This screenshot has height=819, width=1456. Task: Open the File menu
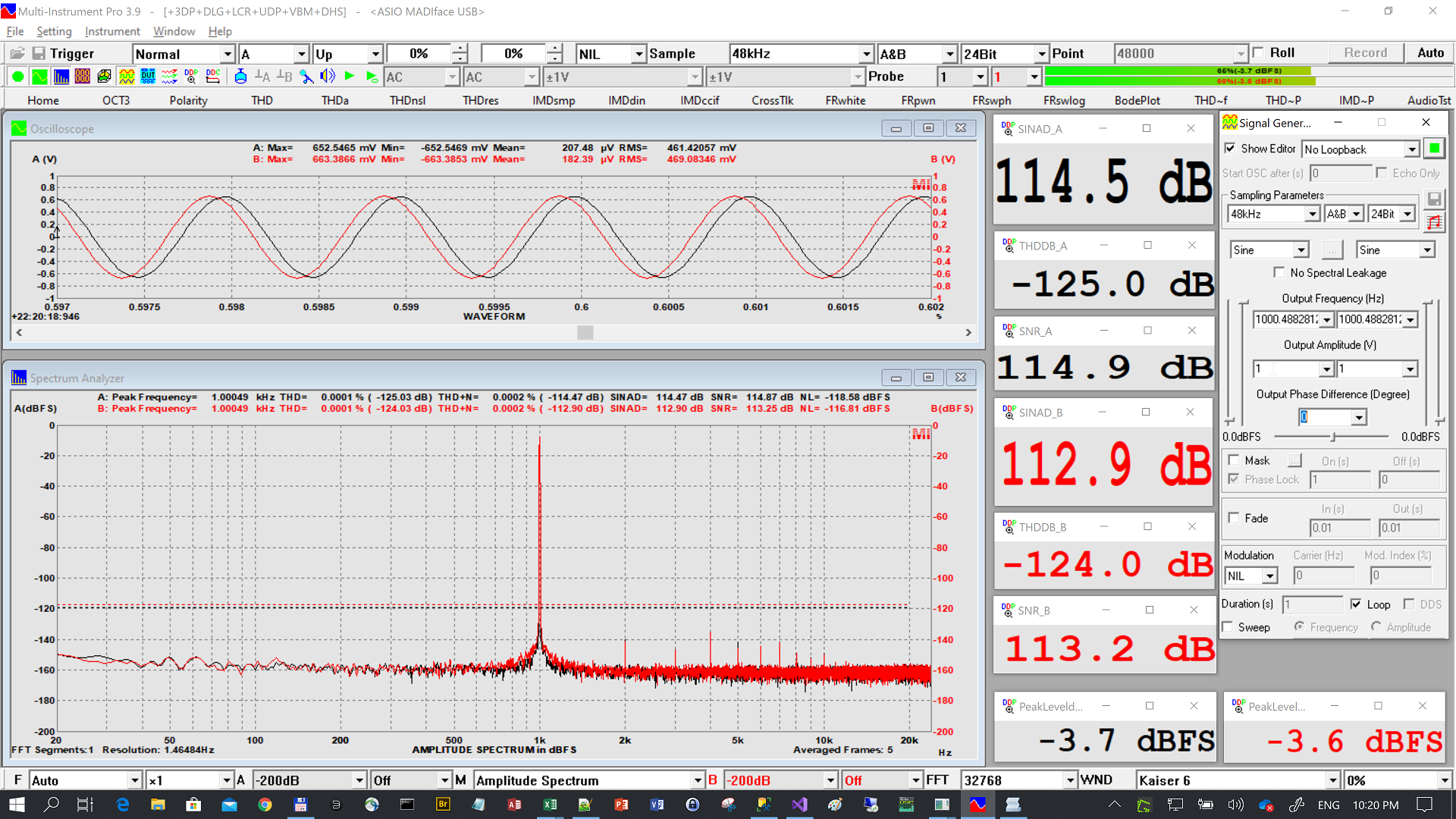15,31
